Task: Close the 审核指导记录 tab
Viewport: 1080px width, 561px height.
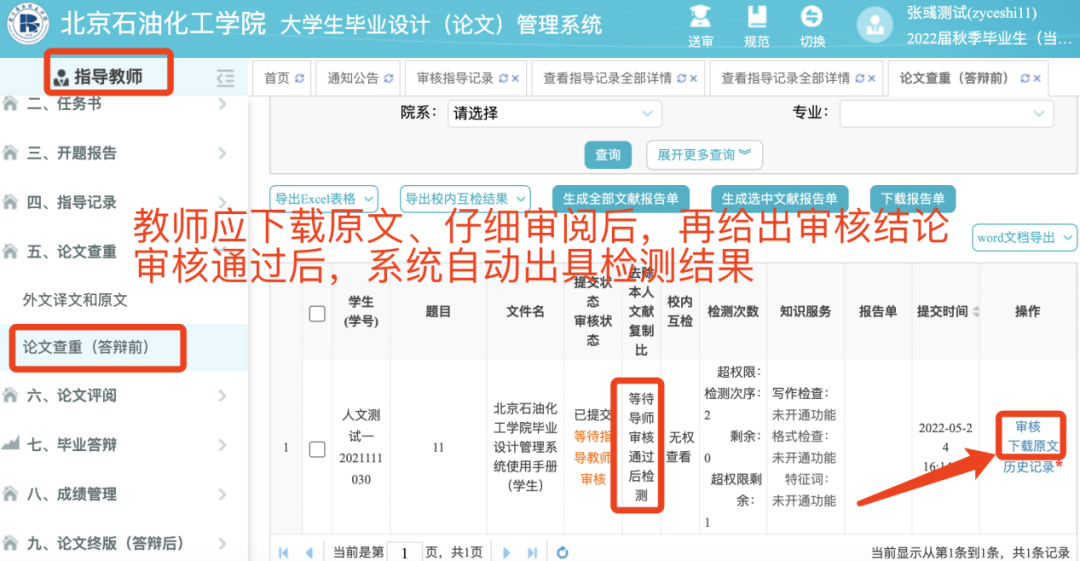Action: tap(516, 78)
